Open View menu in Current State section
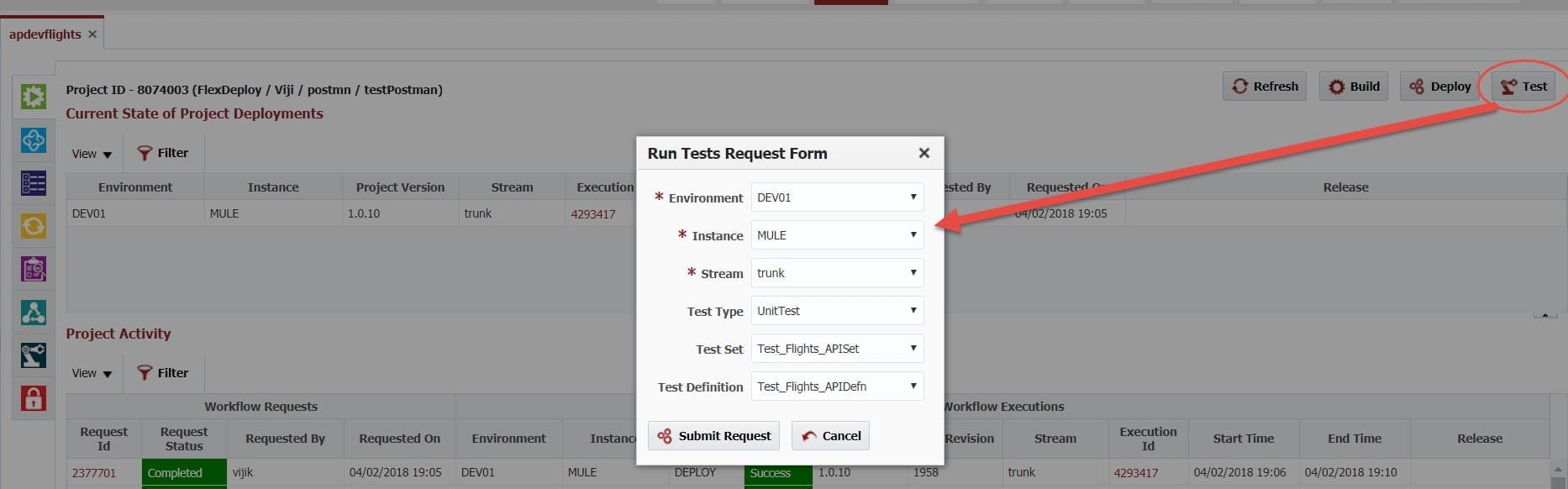Viewport: 1568px width, 489px height. [92, 154]
